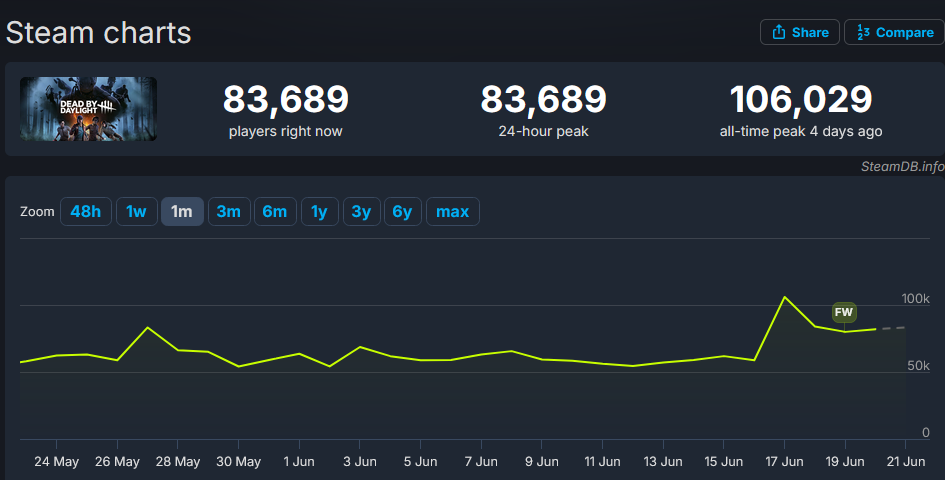The image size is (945, 480).
Task: Select the 1m zoom range
Action: [x=182, y=212]
